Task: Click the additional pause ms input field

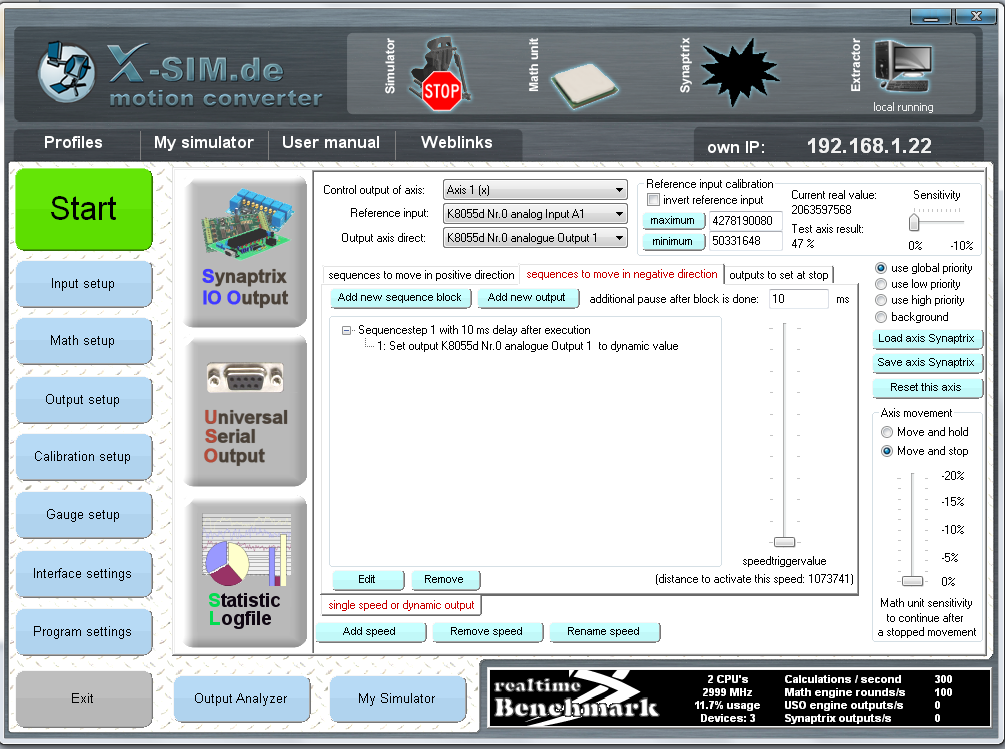Action: (x=799, y=299)
